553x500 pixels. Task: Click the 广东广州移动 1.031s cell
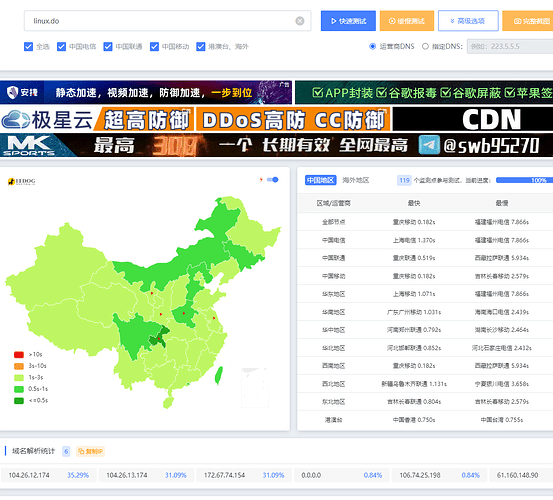pos(414,312)
